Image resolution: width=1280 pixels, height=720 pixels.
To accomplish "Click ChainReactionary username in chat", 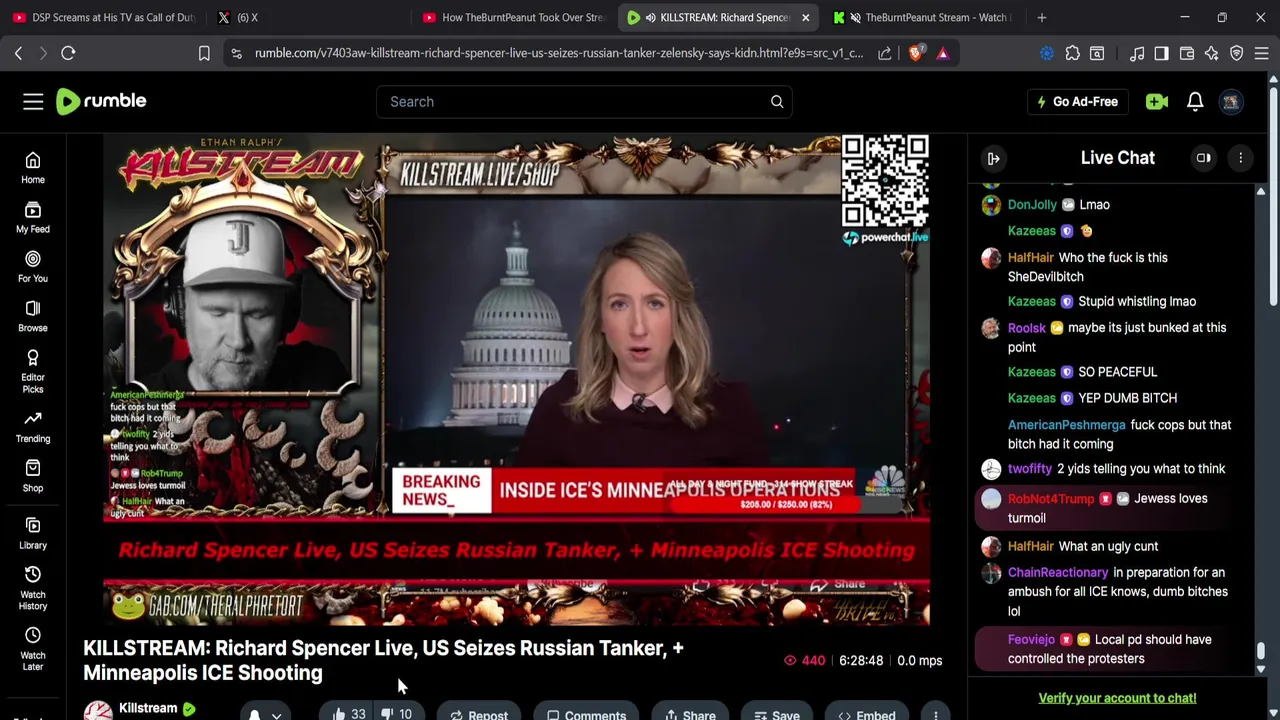I will (x=1058, y=572).
